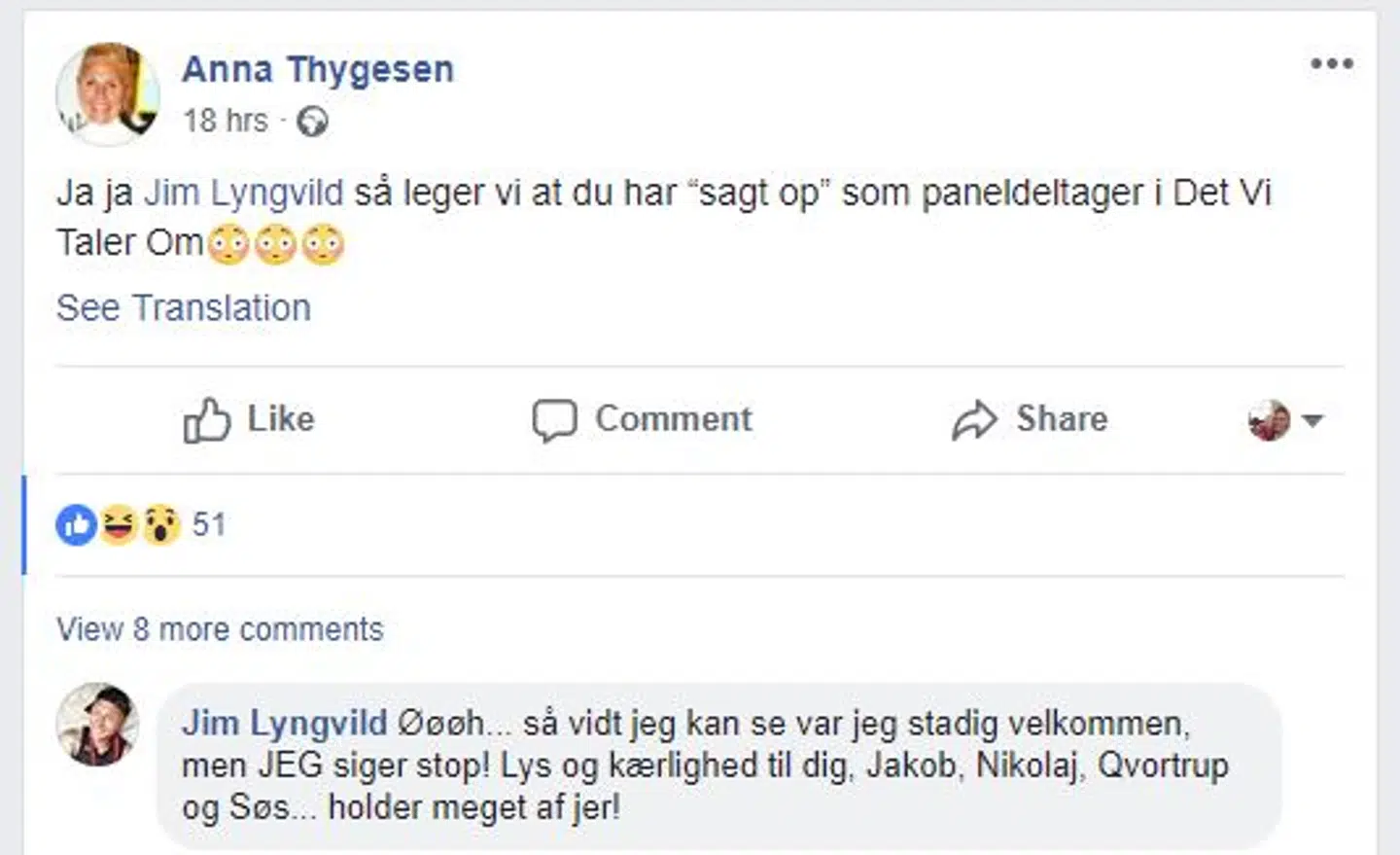The image size is (1400, 855).
Task: Click the Like thumbs-up icon
Action: (x=207, y=419)
